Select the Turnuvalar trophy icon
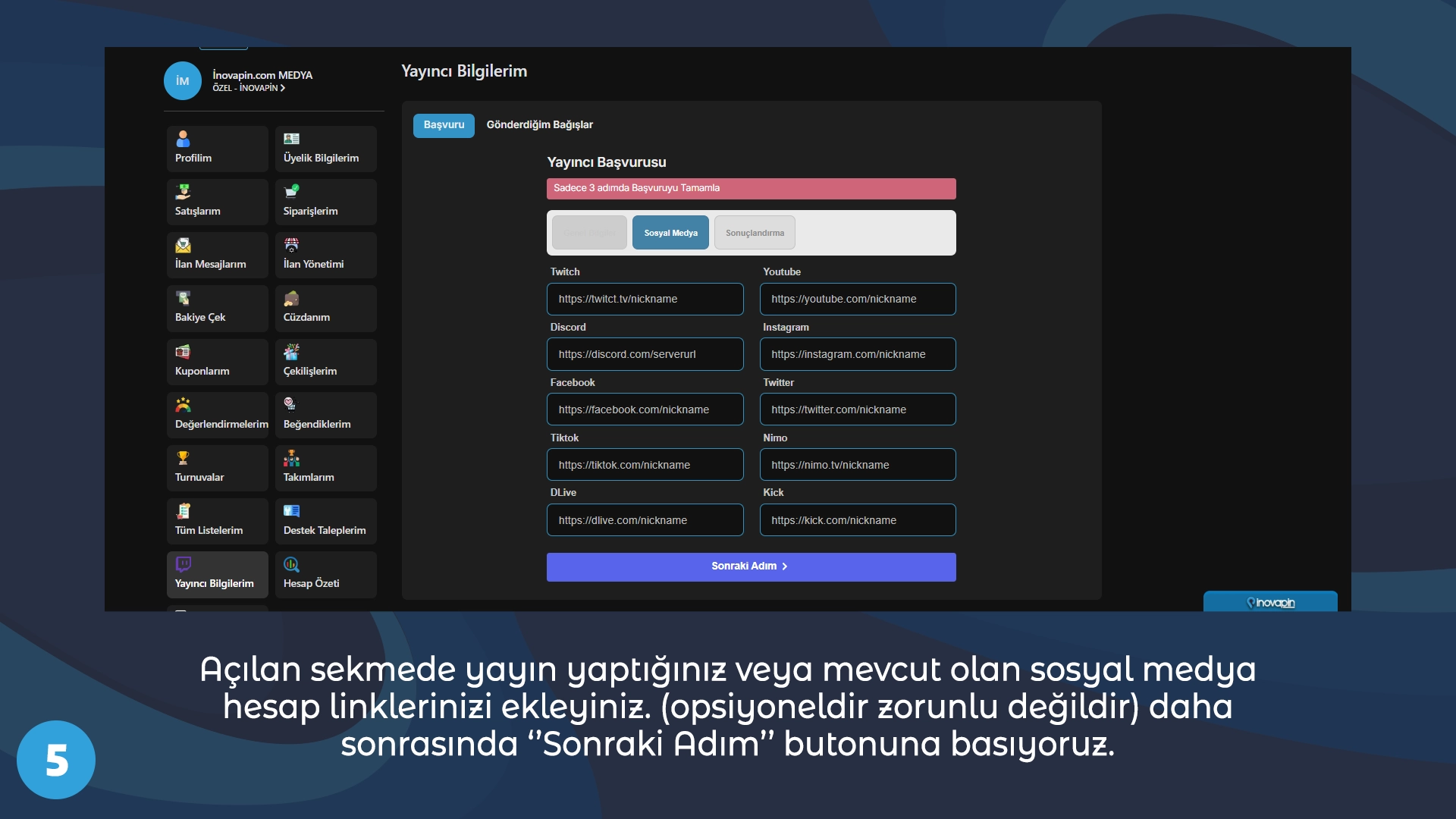1456x819 pixels. 182,457
